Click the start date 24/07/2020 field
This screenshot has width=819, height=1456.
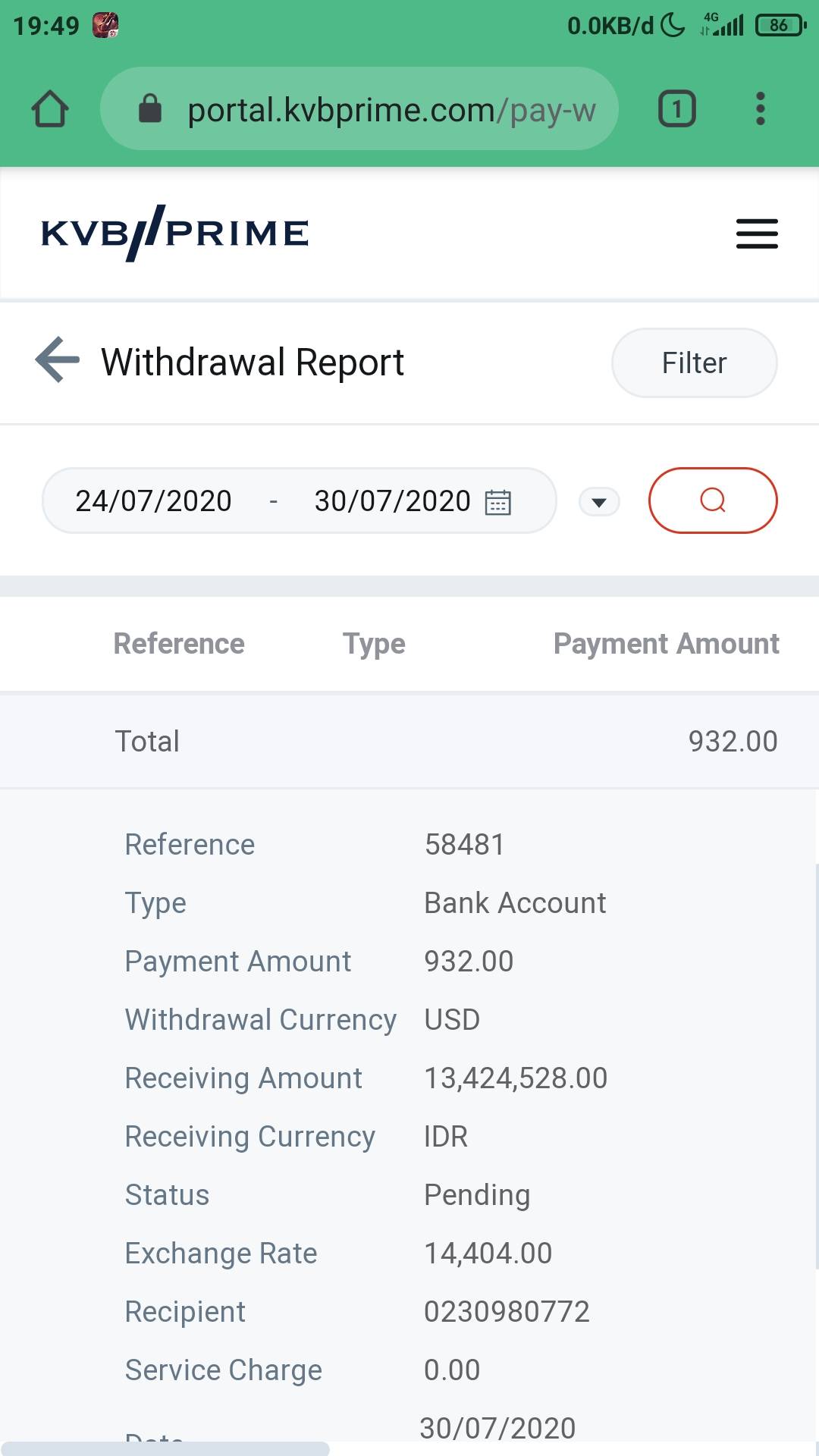[x=153, y=501]
